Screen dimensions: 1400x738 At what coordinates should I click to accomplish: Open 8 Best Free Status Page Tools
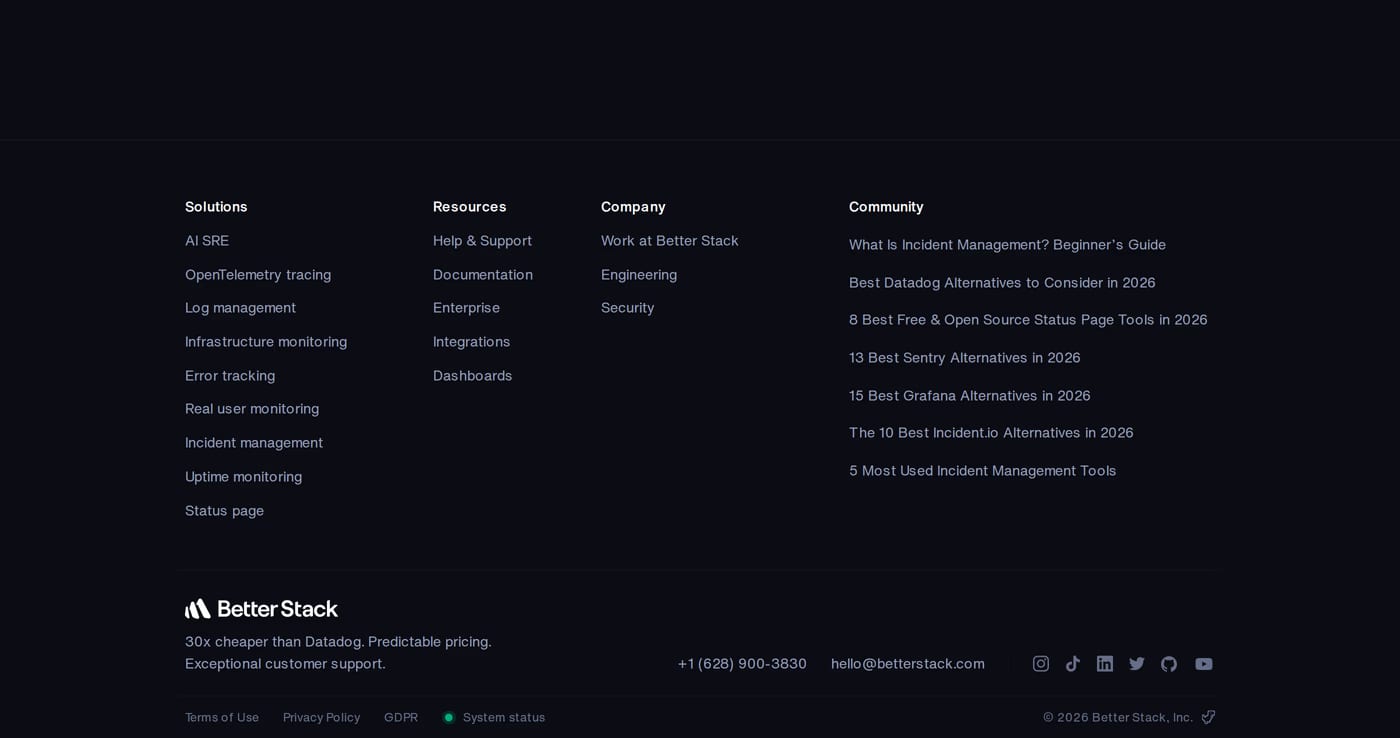click(1028, 320)
